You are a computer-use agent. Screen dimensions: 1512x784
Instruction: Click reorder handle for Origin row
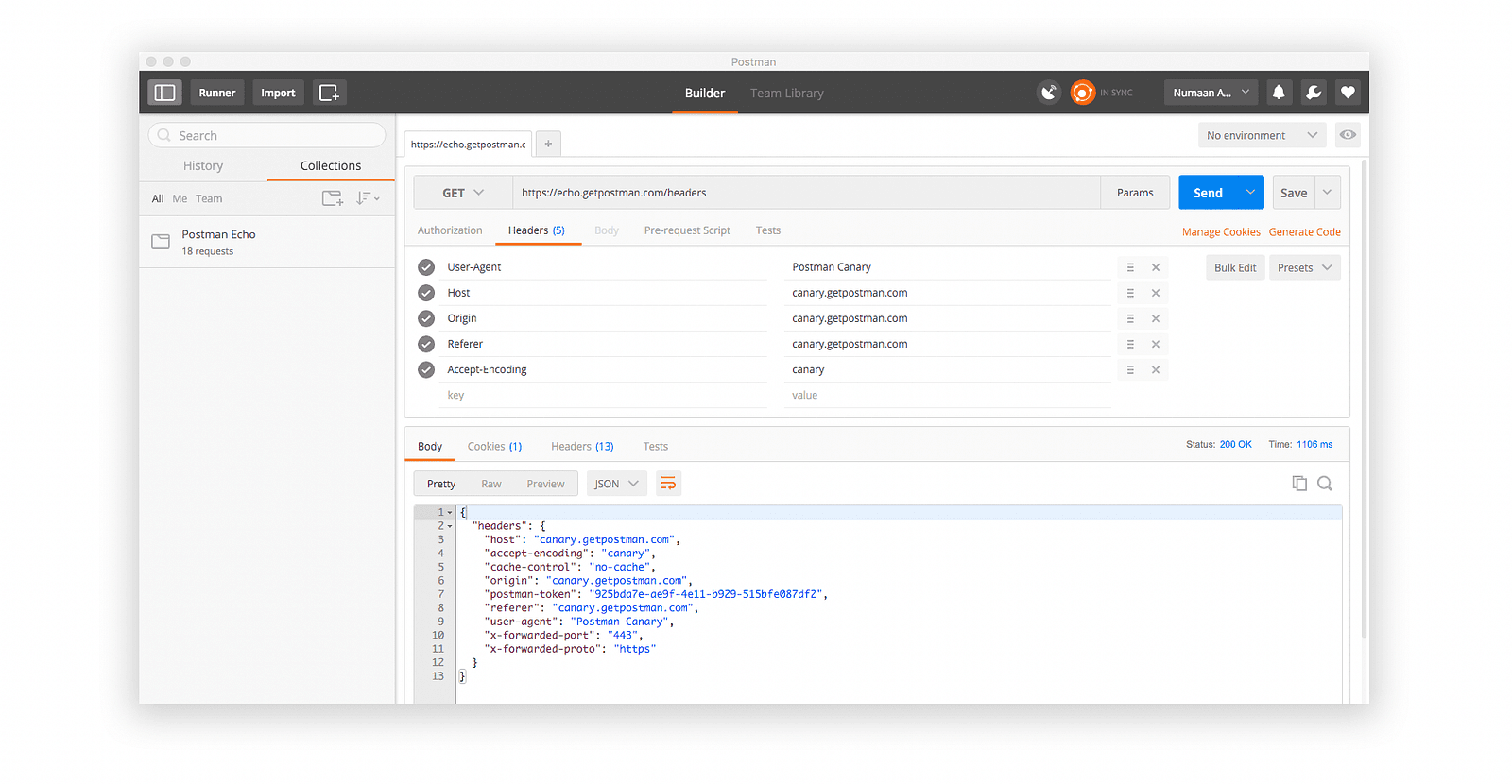click(1130, 318)
